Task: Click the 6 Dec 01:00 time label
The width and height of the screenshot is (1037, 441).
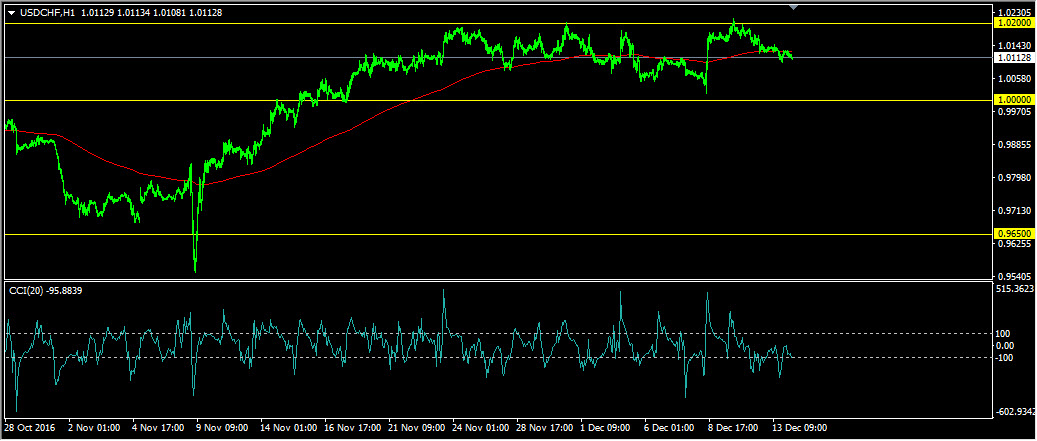Action: pos(670,428)
